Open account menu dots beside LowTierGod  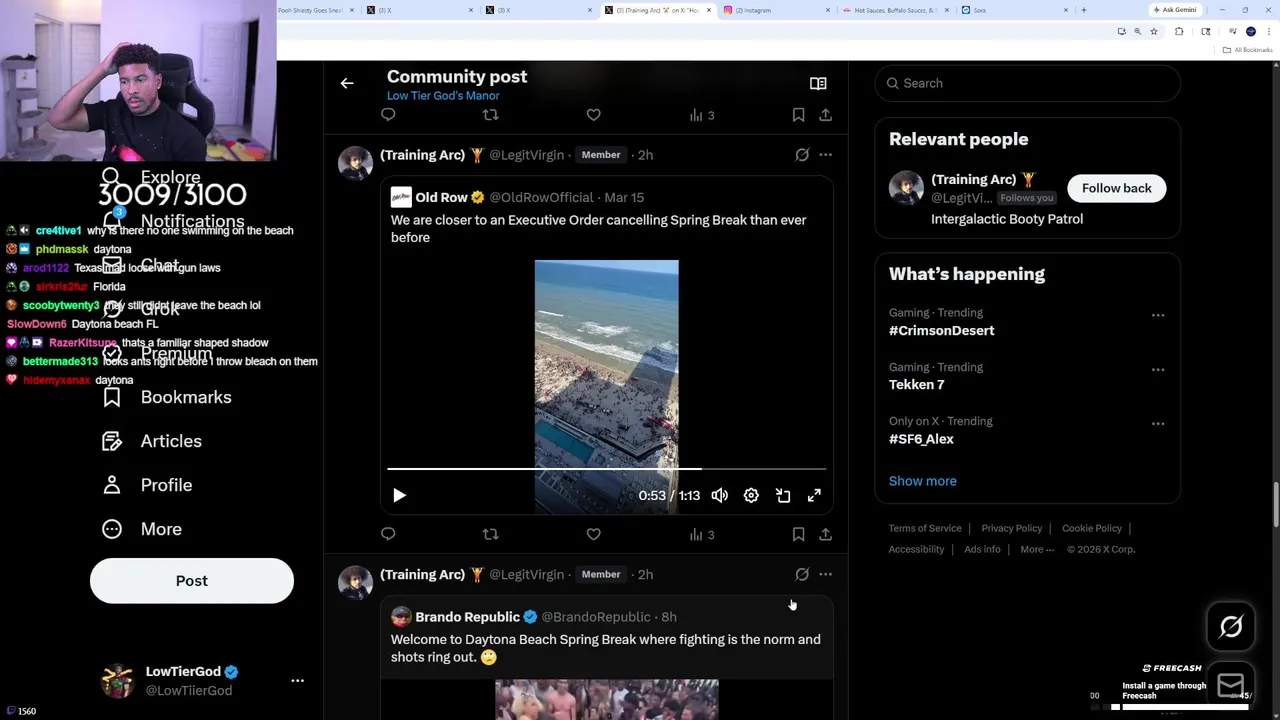tap(297, 680)
